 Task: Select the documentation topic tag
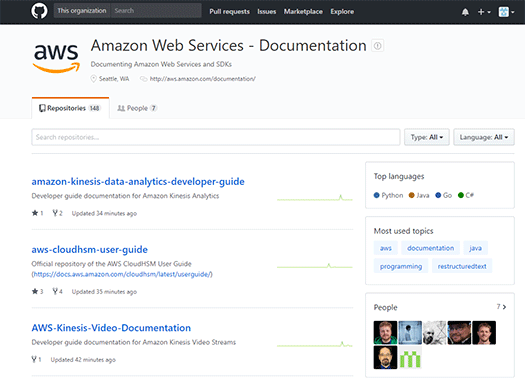pyautogui.click(x=430, y=248)
